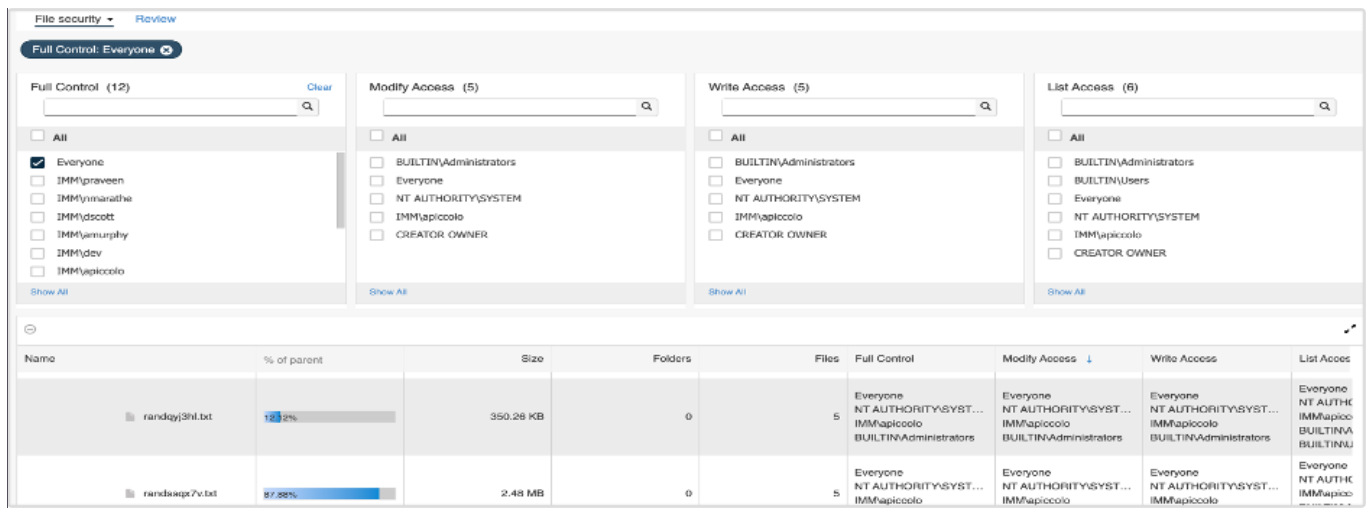
Task: Uncheck Everyone under Full Control
Action: 38,162
